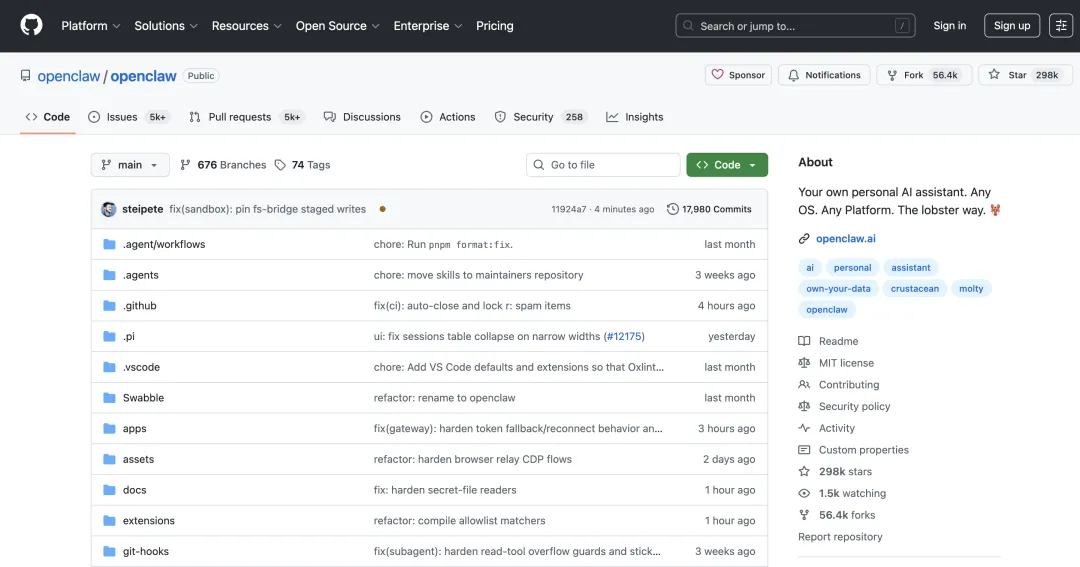Switch to the Pull requests tab
Image resolution: width=1080 pixels, height=567 pixels.
tap(239, 117)
